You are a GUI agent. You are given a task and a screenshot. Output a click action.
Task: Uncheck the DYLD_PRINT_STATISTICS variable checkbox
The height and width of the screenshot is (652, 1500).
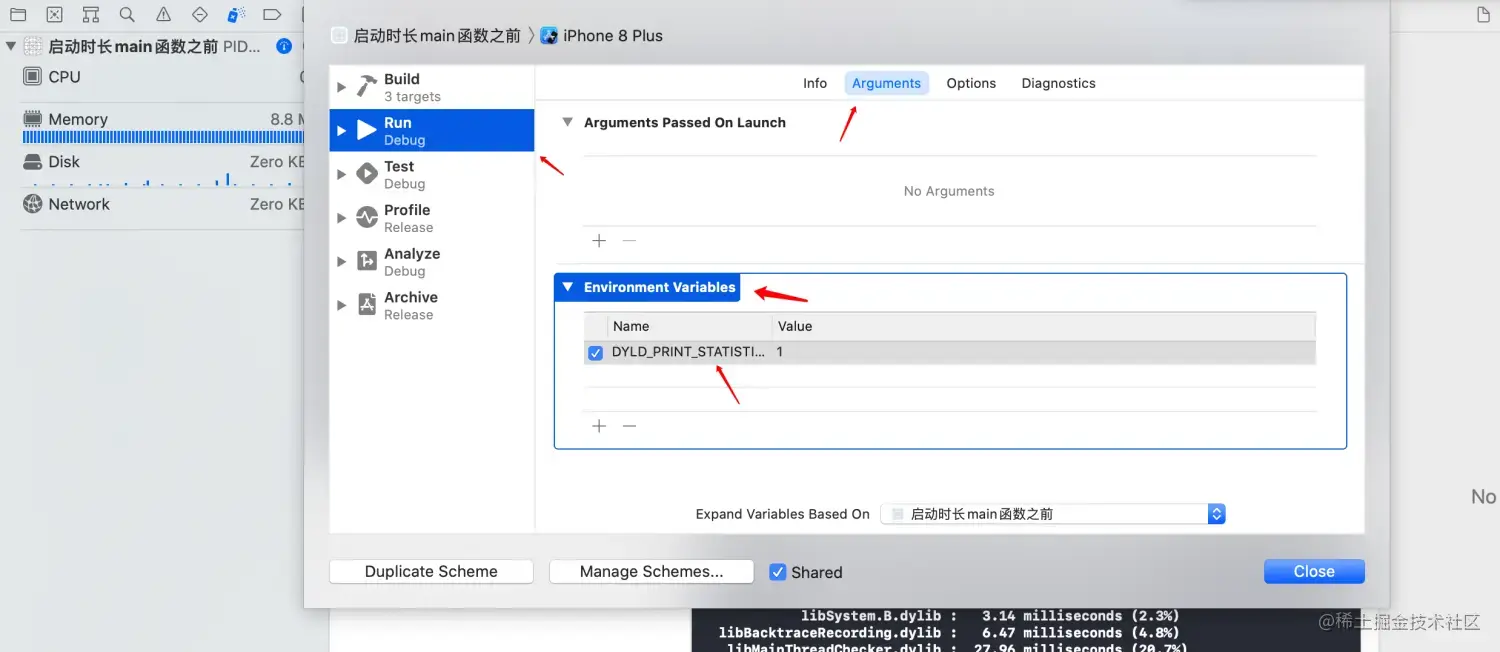click(595, 353)
